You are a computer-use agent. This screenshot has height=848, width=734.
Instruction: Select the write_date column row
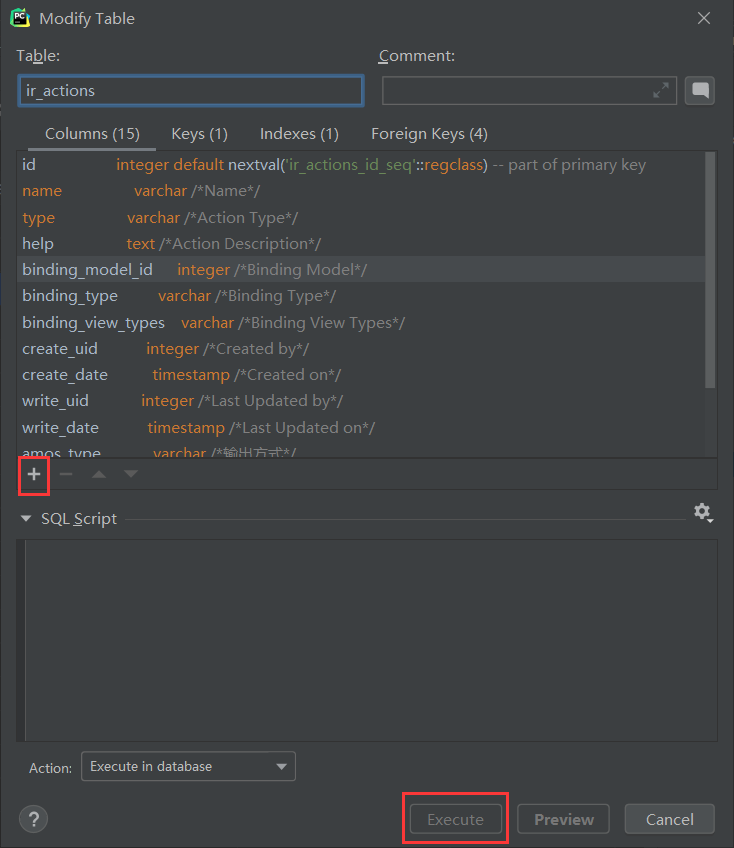point(361,427)
